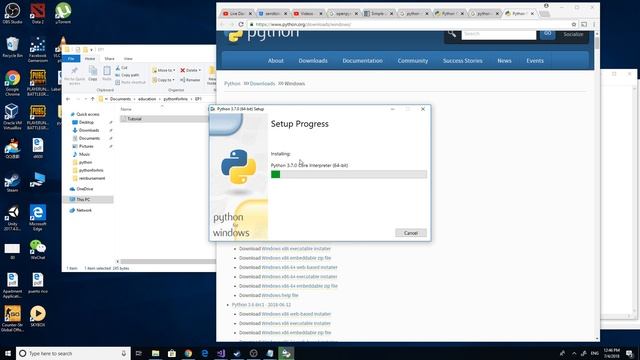Open the Copy to dropdown
The image size is (640, 360).
pyautogui.click(x=164, y=80)
